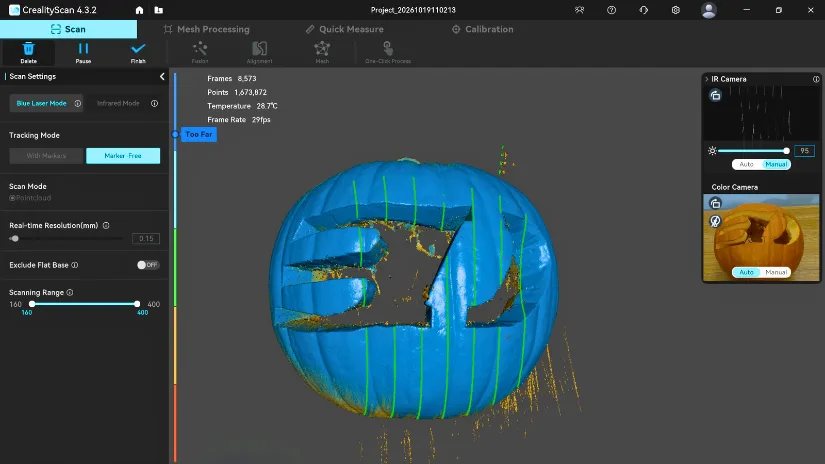Click the Mesh tool icon
Screen dimensions: 825x464
click(x=322, y=49)
